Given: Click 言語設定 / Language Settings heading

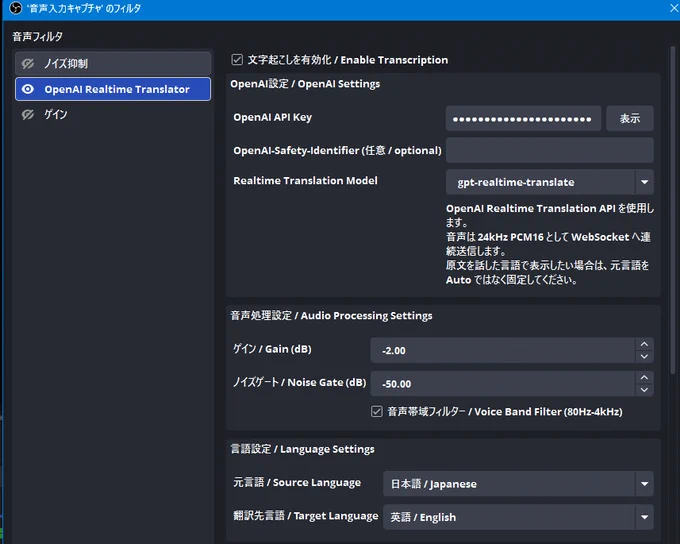Looking at the screenshot, I should coord(302,449).
